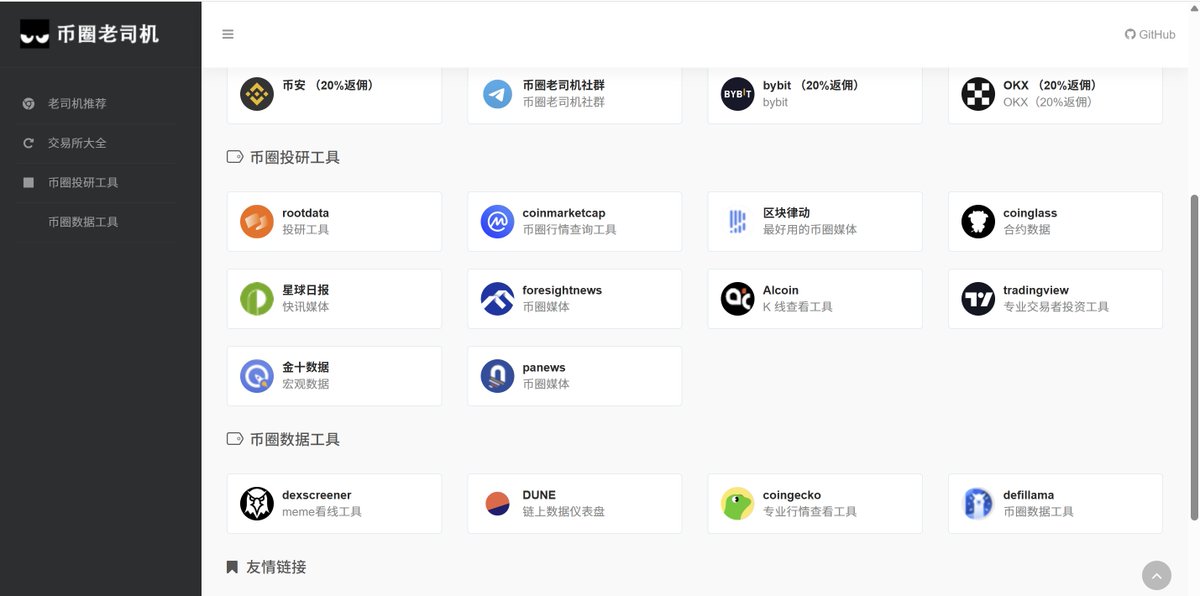Click the coinmarketcap logo icon
The image size is (1200, 596).
(497, 221)
